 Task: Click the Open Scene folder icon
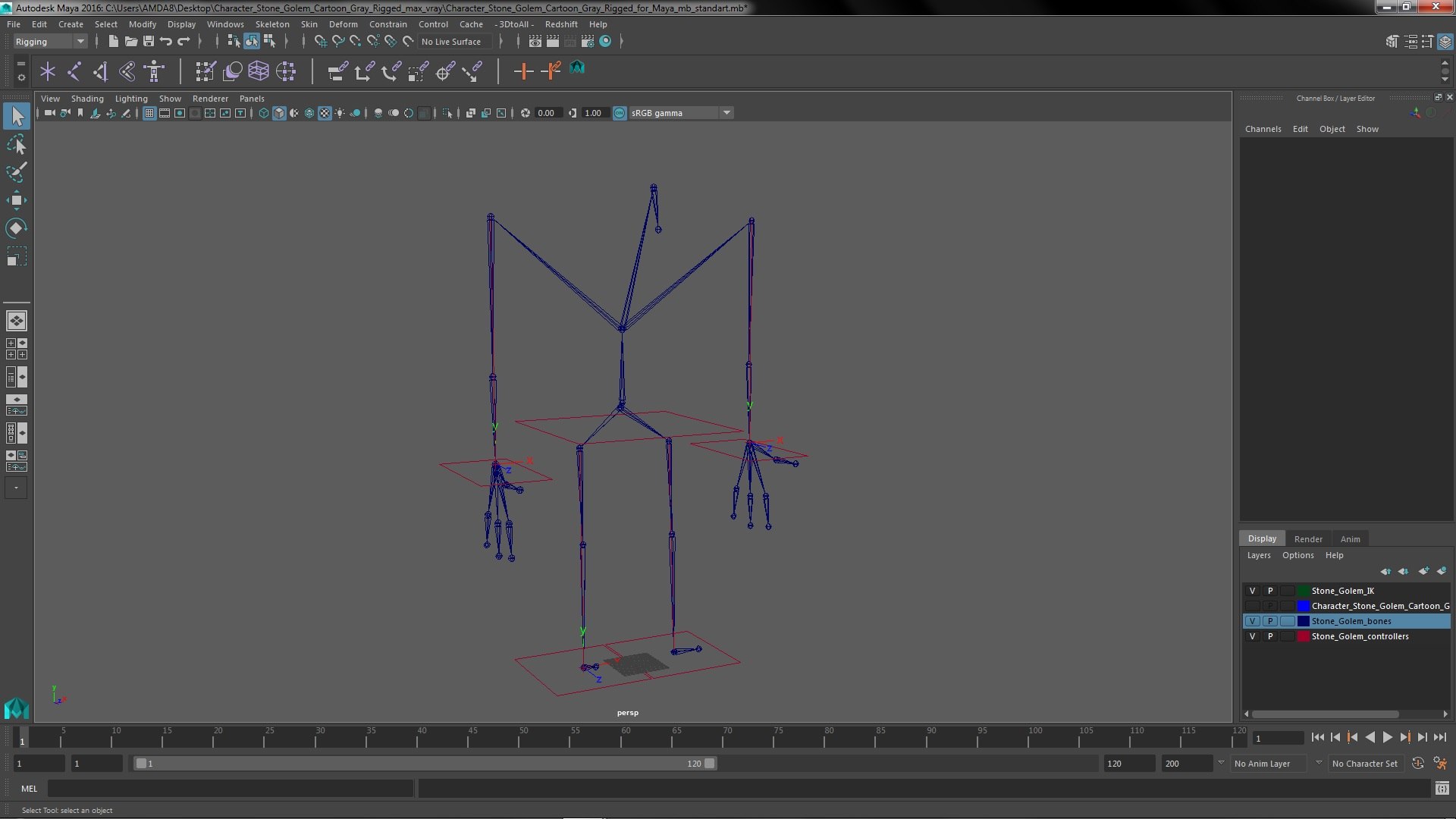coord(130,41)
